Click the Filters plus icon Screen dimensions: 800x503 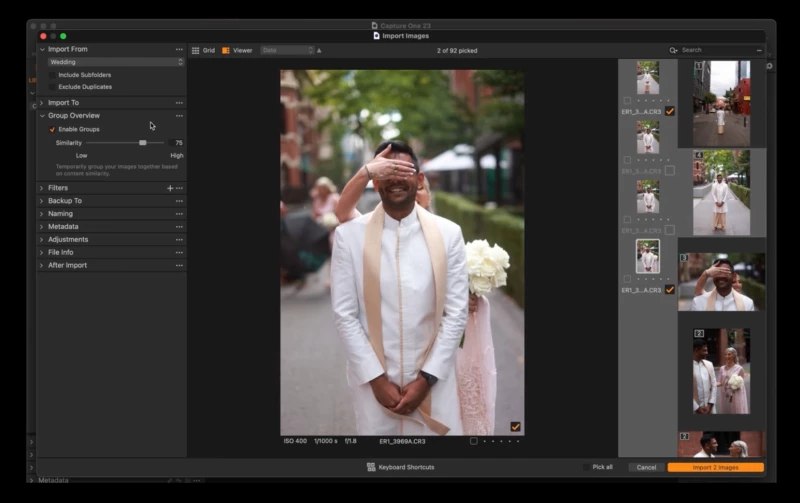(170, 188)
